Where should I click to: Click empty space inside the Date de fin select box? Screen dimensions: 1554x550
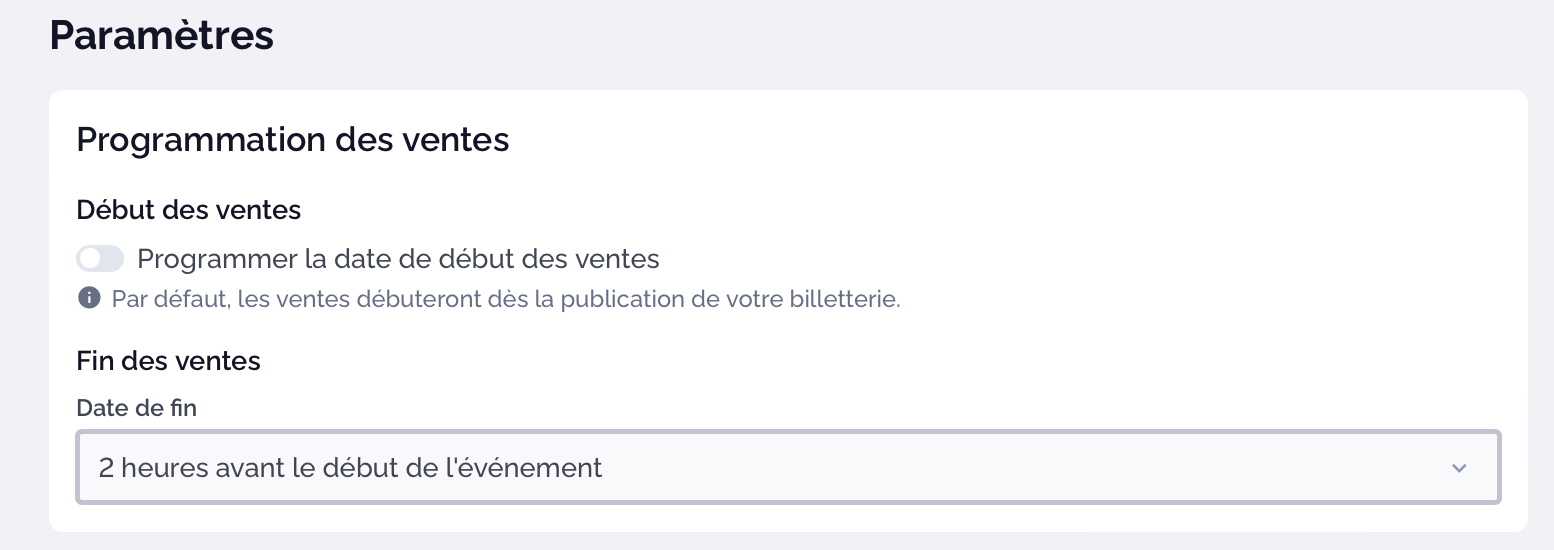1000,467
